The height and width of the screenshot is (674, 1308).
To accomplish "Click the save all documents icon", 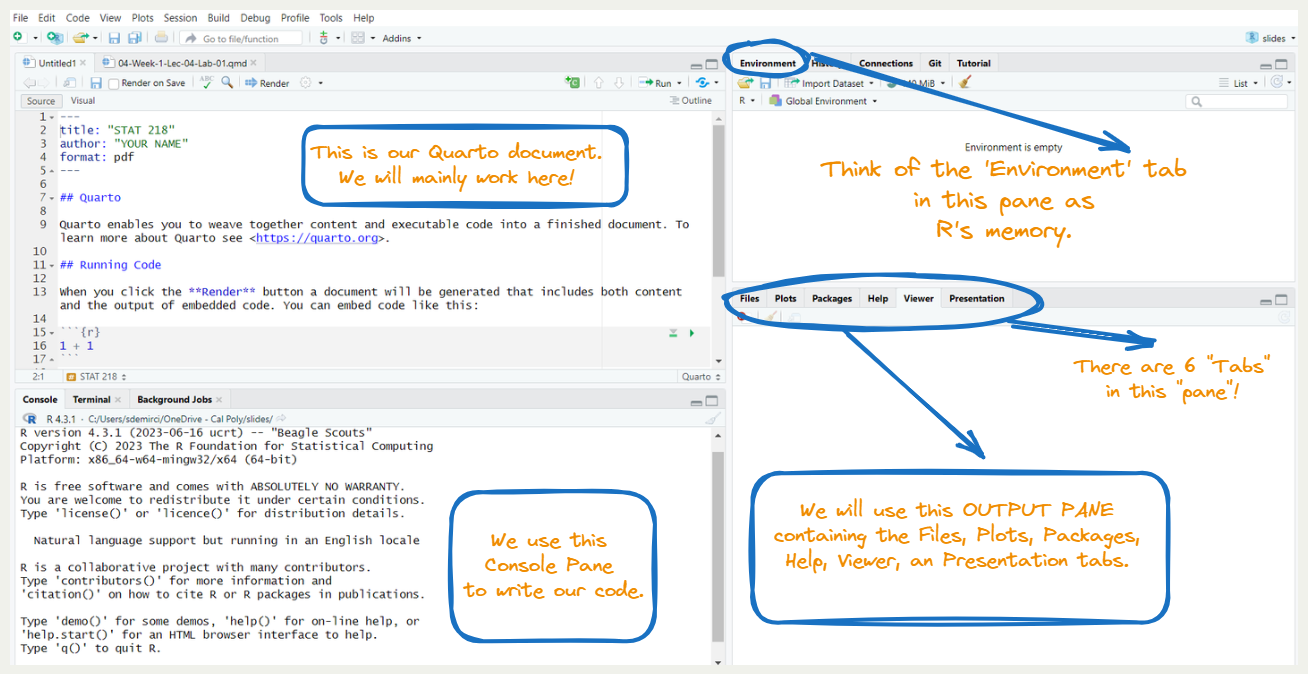I will [x=135, y=38].
